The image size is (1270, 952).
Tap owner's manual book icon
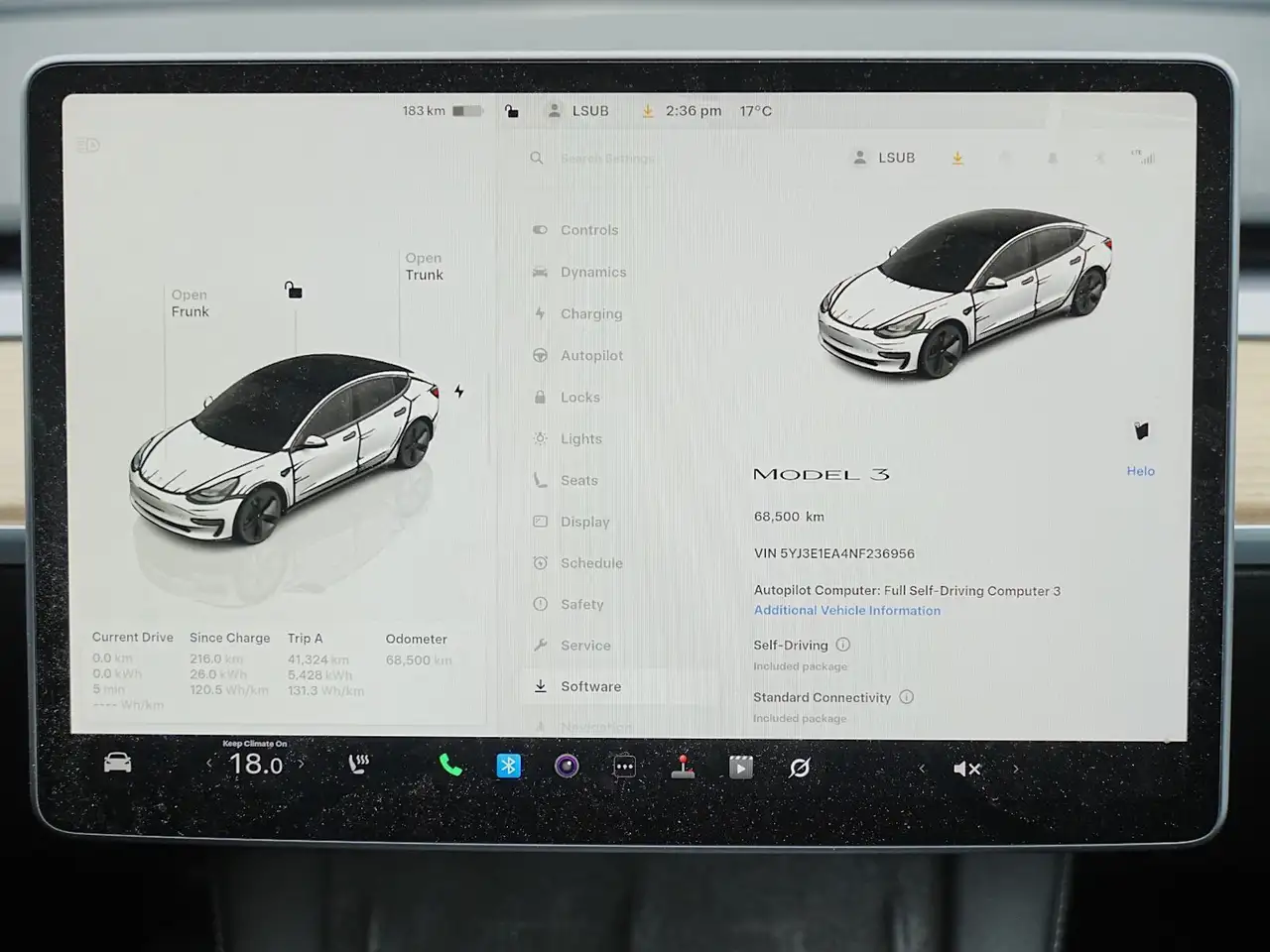click(1141, 430)
